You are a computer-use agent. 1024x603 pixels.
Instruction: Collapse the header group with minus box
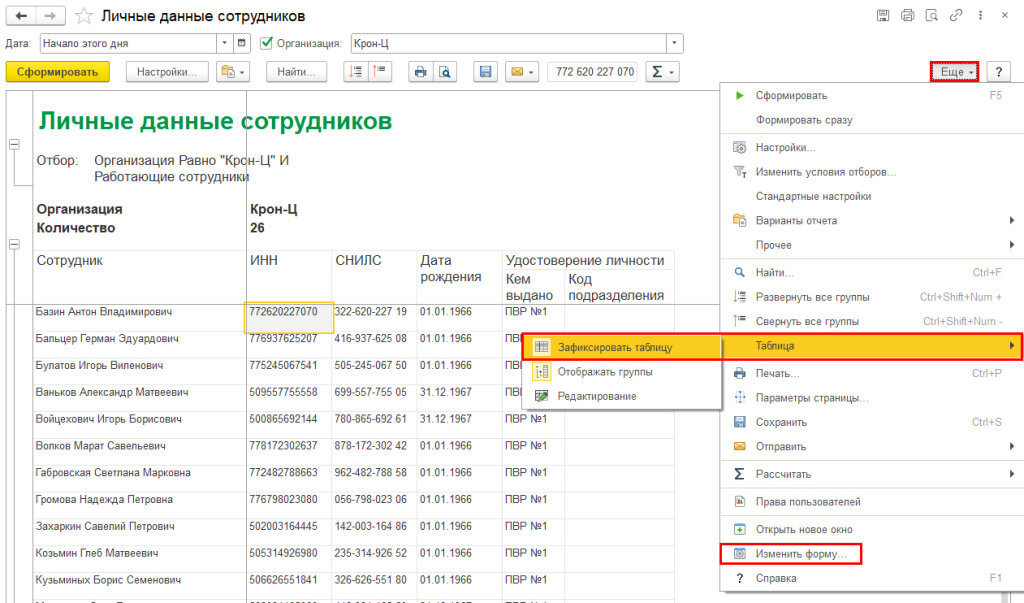(x=14, y=144)
